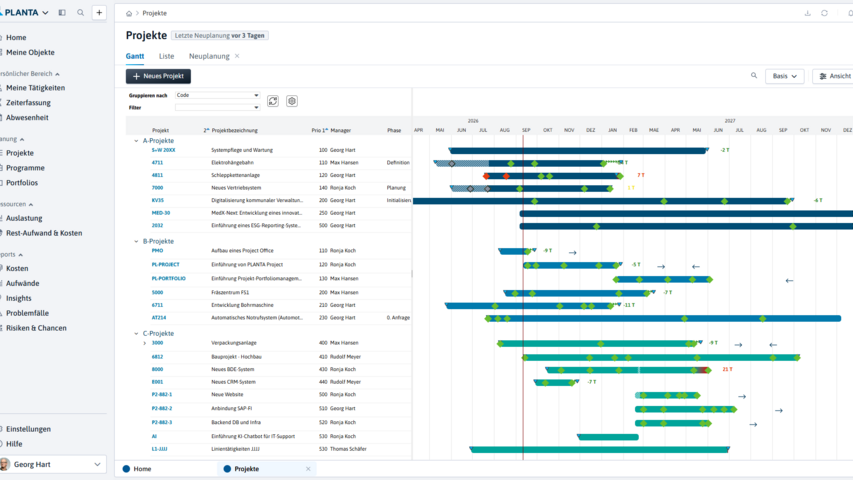Open project link S+W 20XX

point(163,150)
